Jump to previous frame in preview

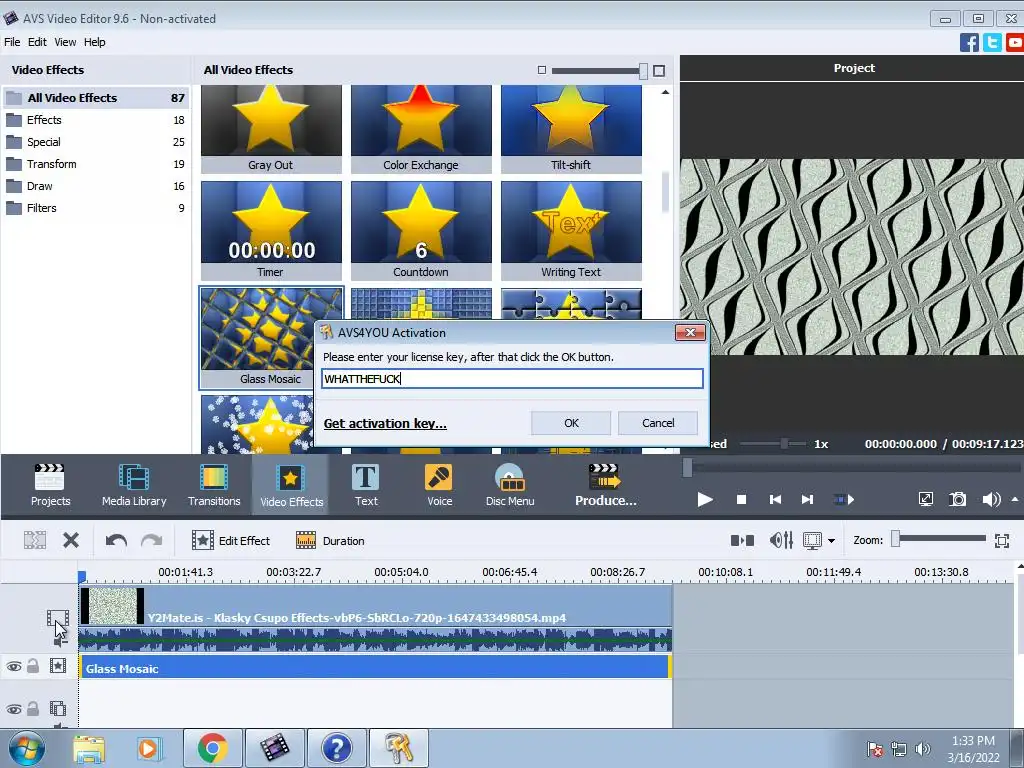pos(775,500)
